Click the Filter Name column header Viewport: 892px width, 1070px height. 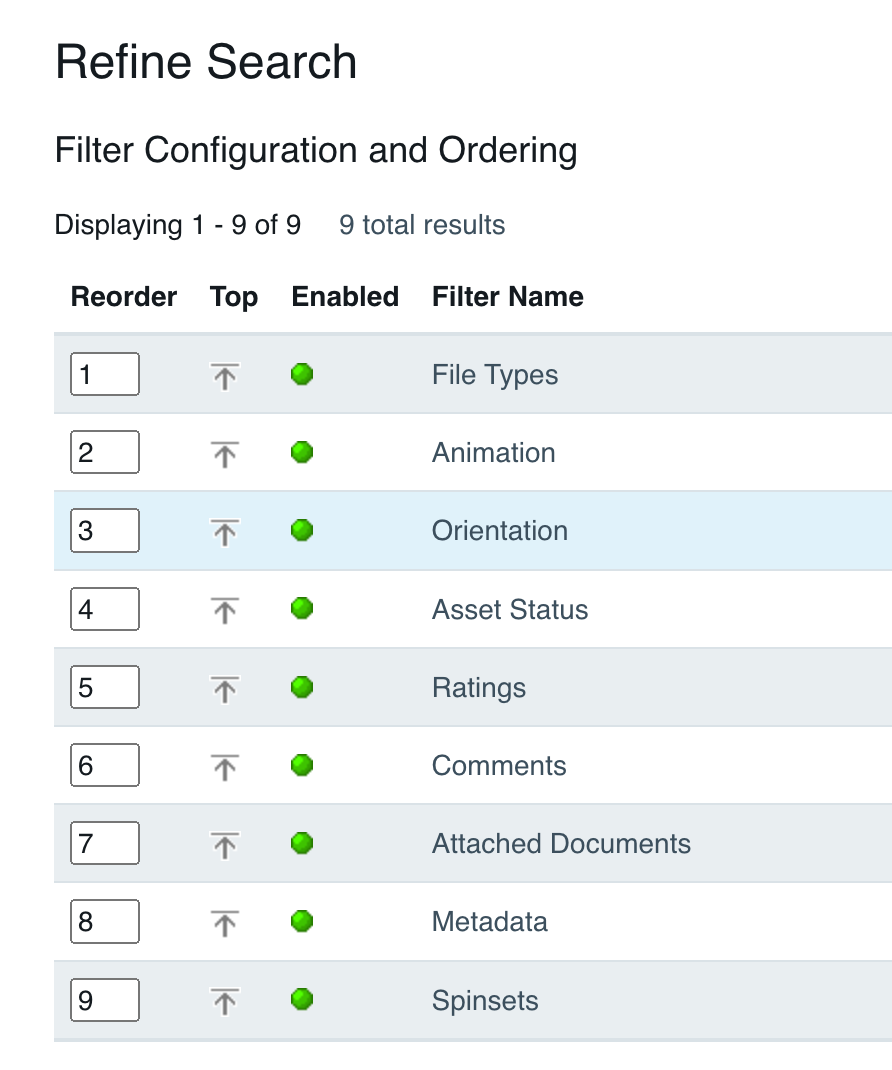click(507, 296)
